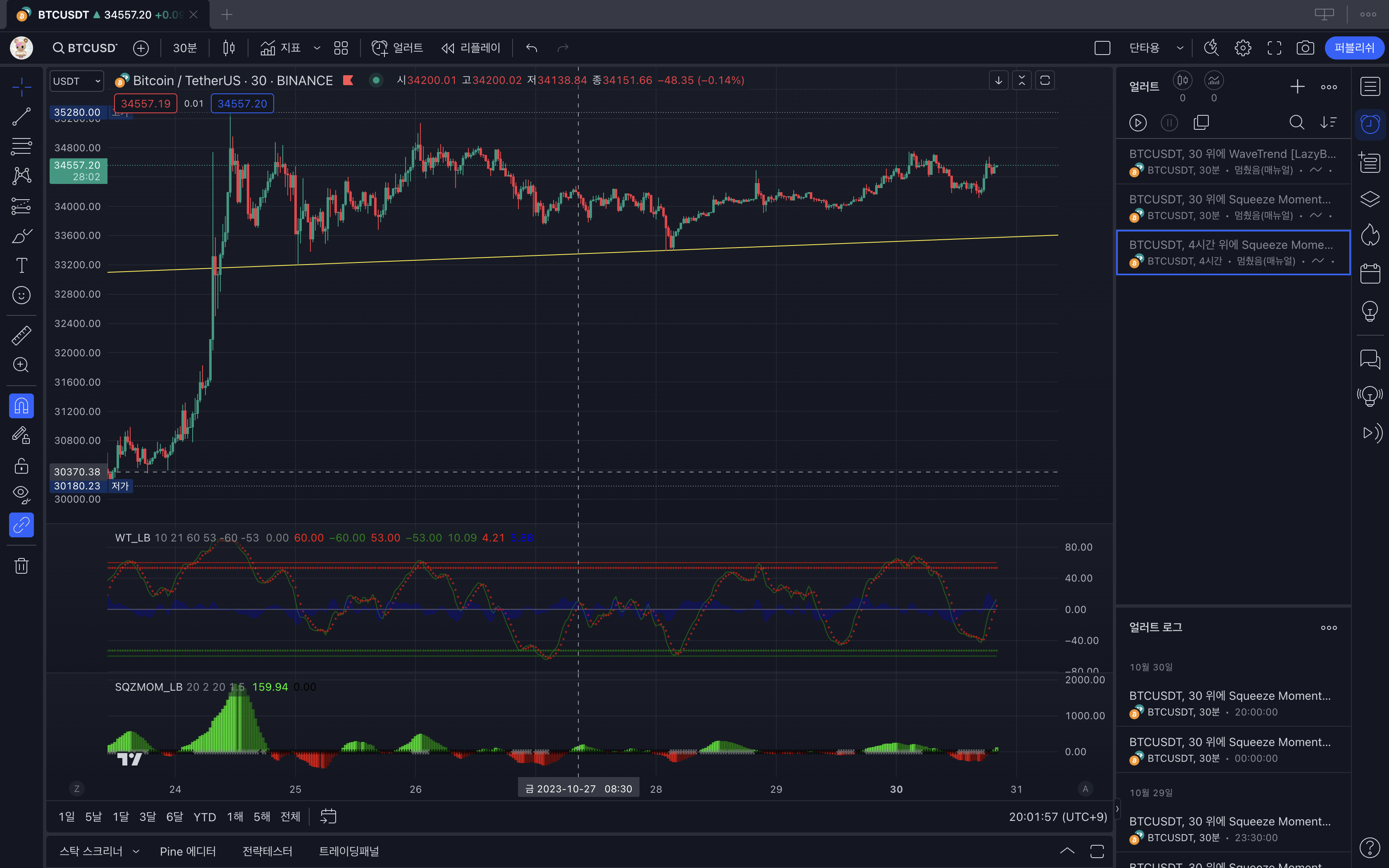Image resolution: width=1389 pixels, height=868 pixels.
Task: Open the 전략테스터 tab
Action: (x=267, y=851)
